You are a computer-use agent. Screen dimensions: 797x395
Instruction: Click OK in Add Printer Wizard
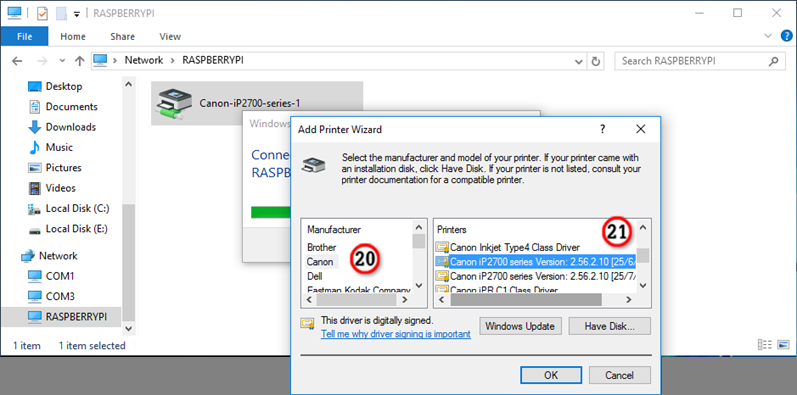click(x=551, y=376)
